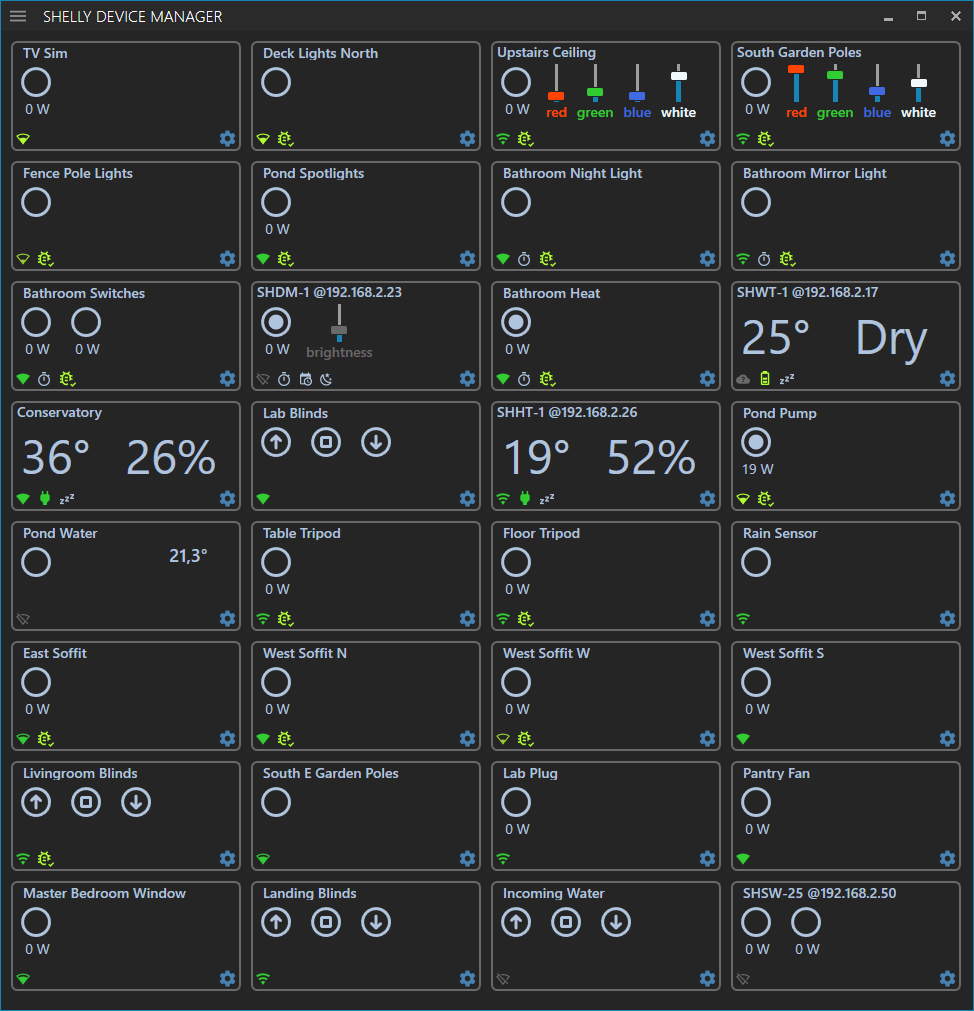Toggle the Bathroom Heat power switch

click(516, 322)
